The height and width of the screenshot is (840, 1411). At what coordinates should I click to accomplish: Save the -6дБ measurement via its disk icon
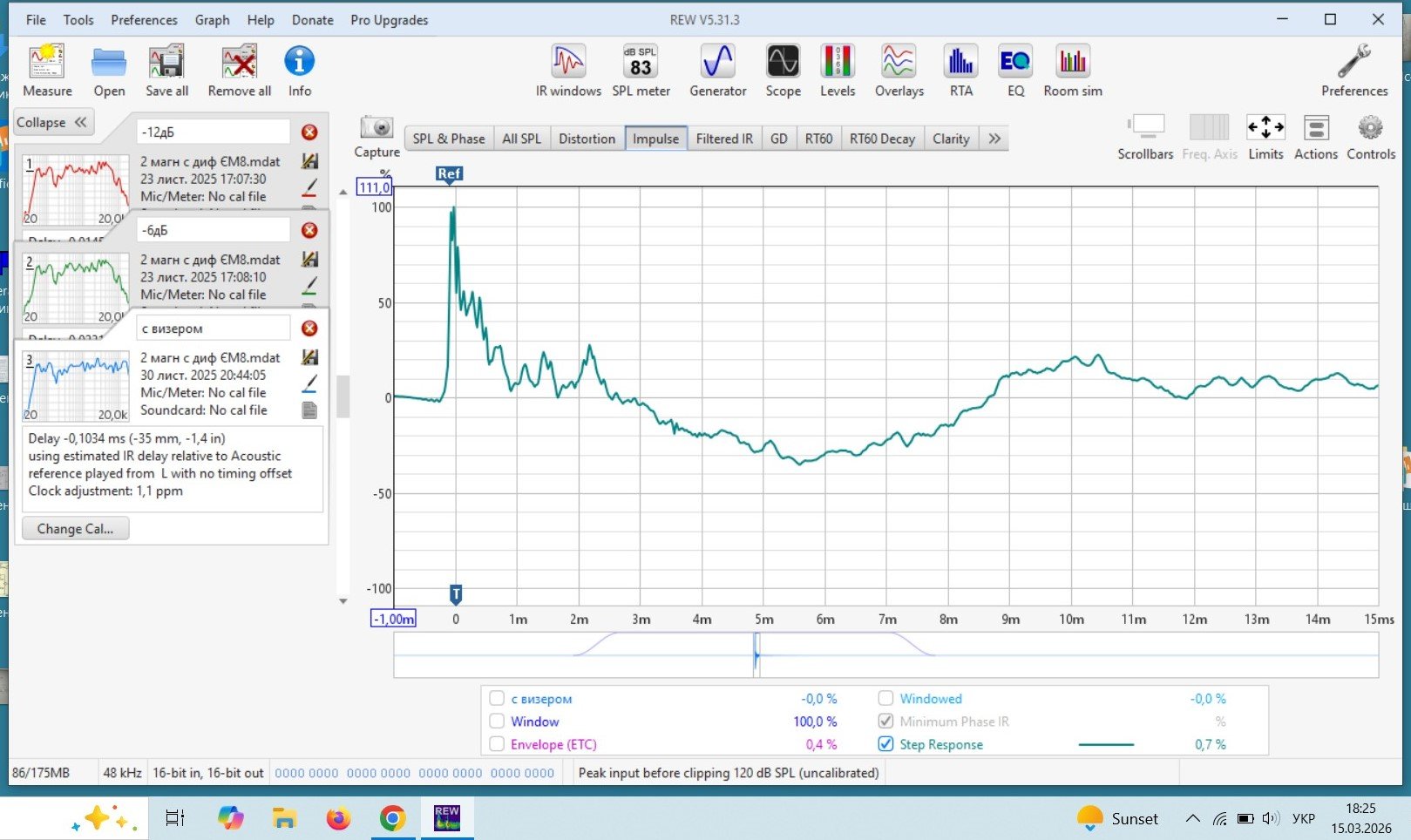coord(309,260)
